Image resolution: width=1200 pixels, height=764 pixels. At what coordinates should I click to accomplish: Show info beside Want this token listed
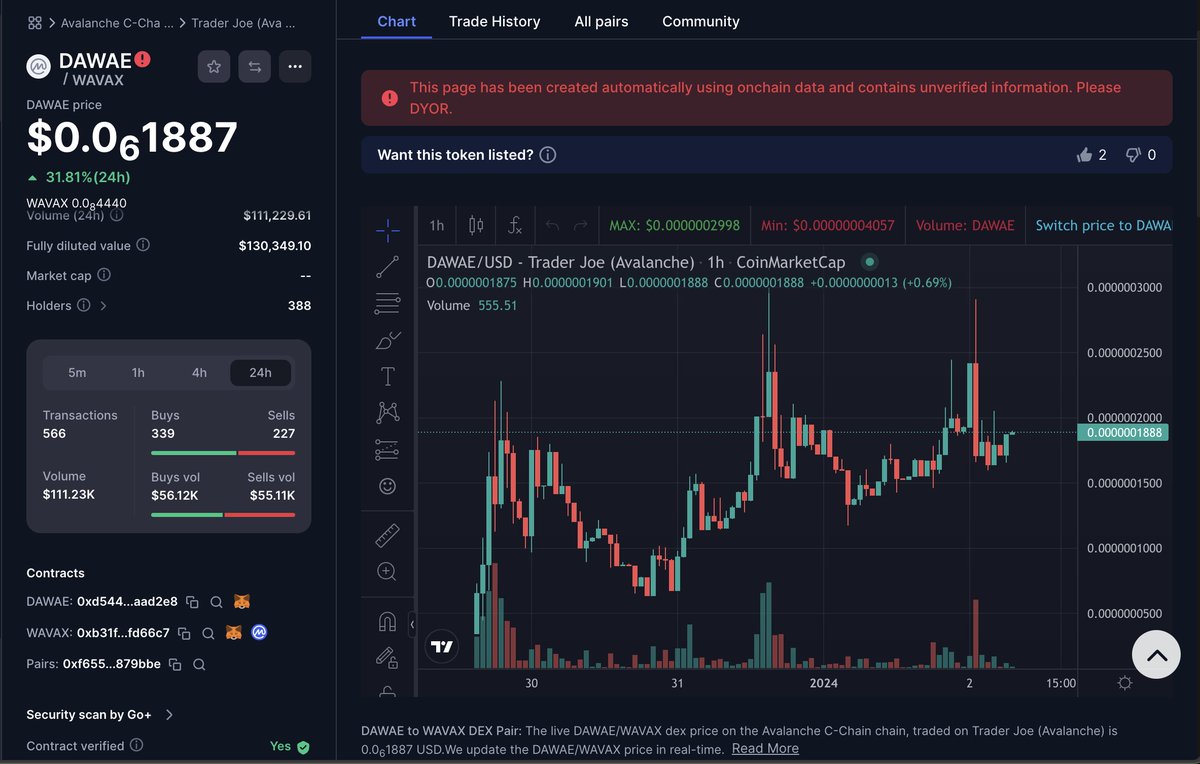548,155
